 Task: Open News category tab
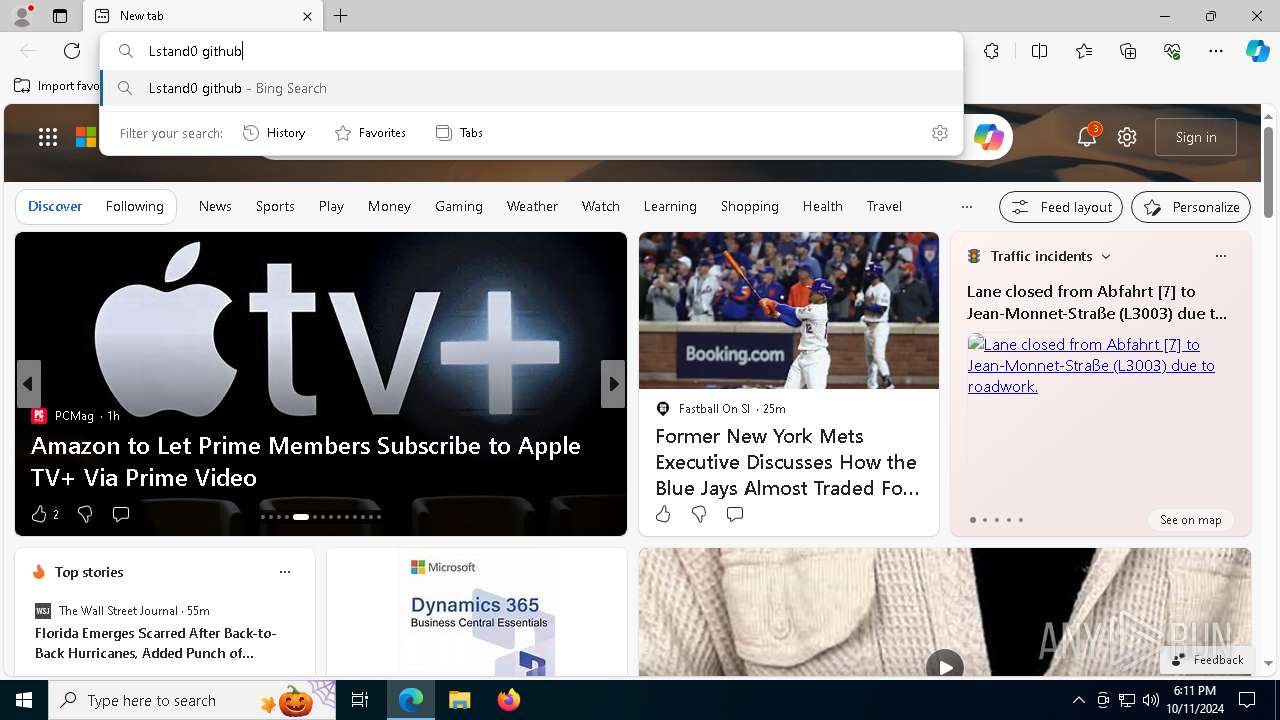coord(215,206)
